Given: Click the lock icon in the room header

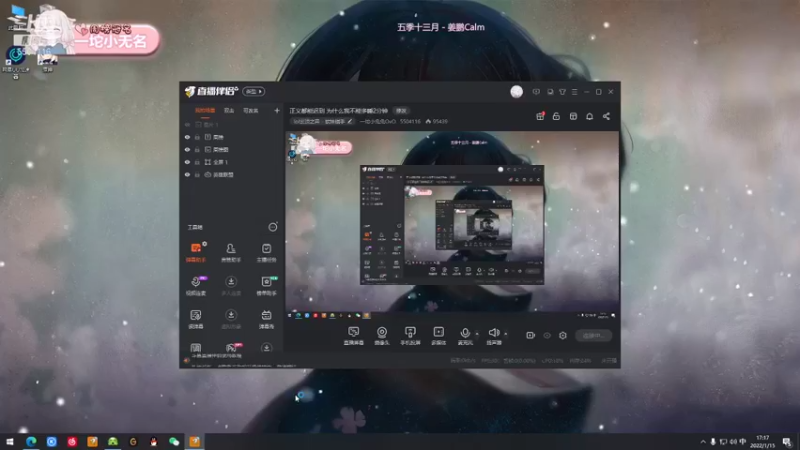Looking at the screenshot, I should coord(556,116).
